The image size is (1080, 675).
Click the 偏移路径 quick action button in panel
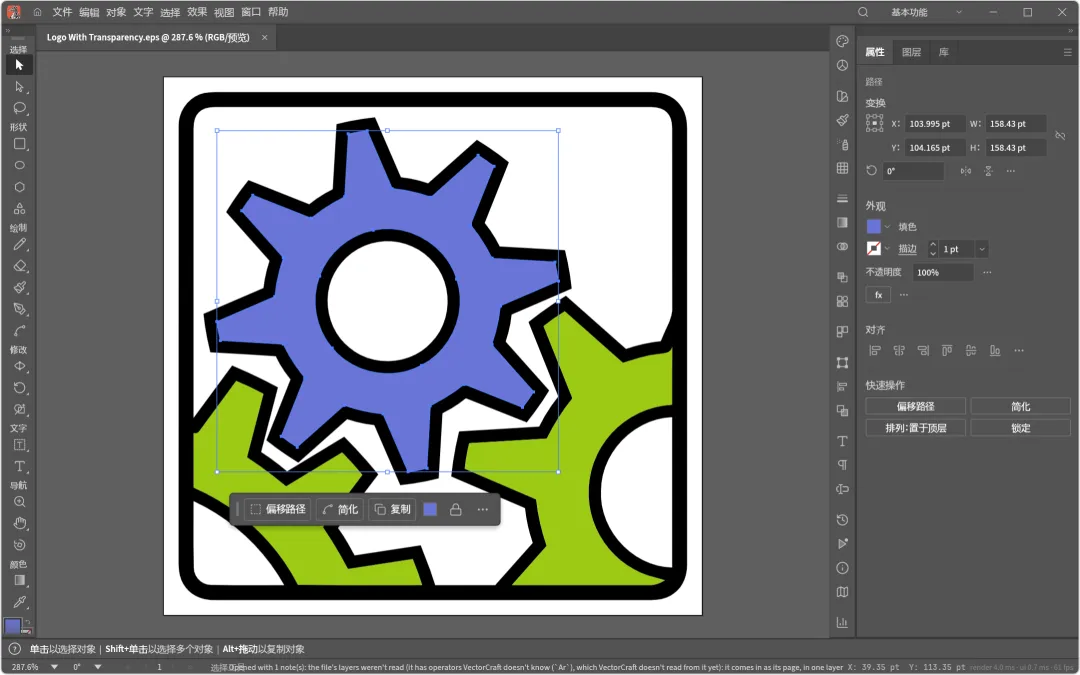click(915, 406)
